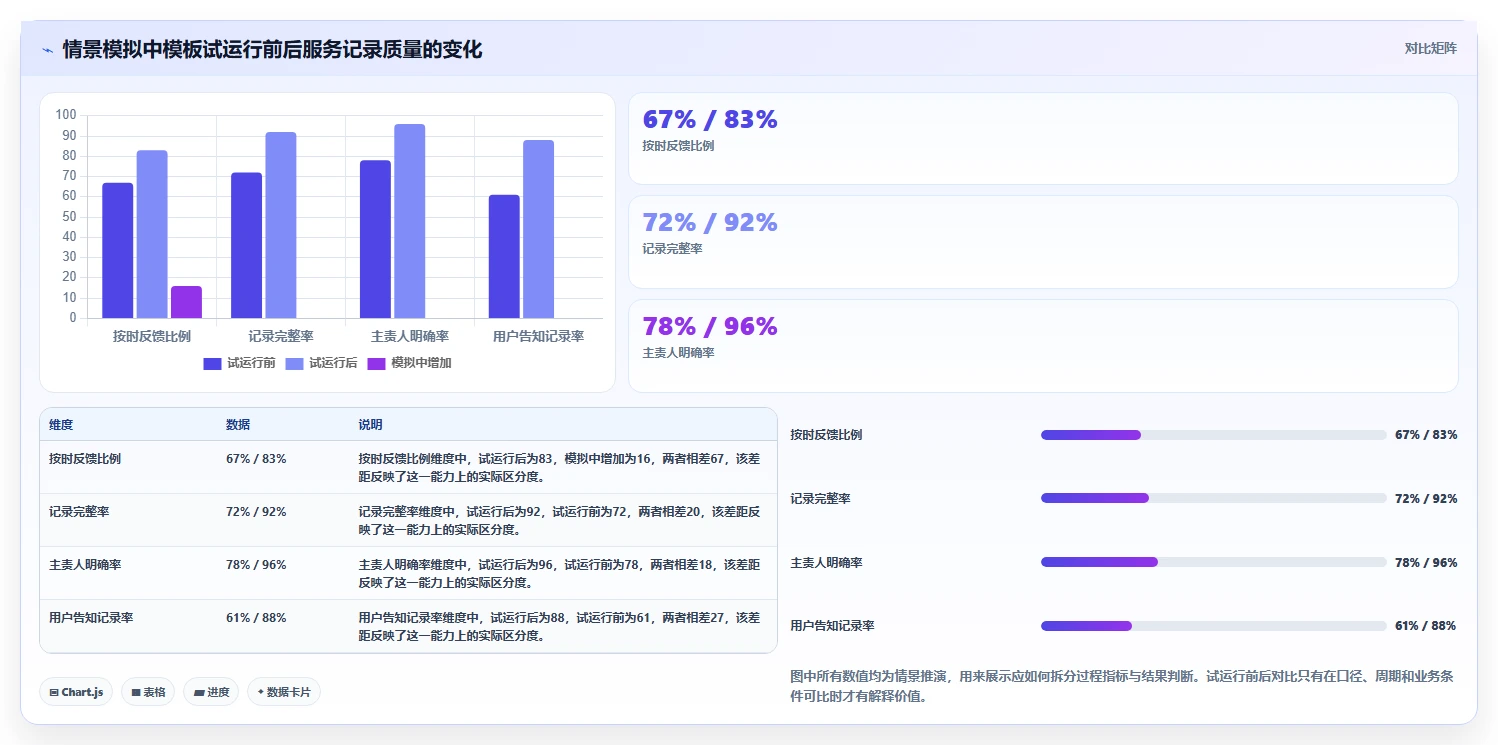Click the 用户告知记录率 label on the chart x-axis
This screenshot has width=1498, height=745.
539,337
